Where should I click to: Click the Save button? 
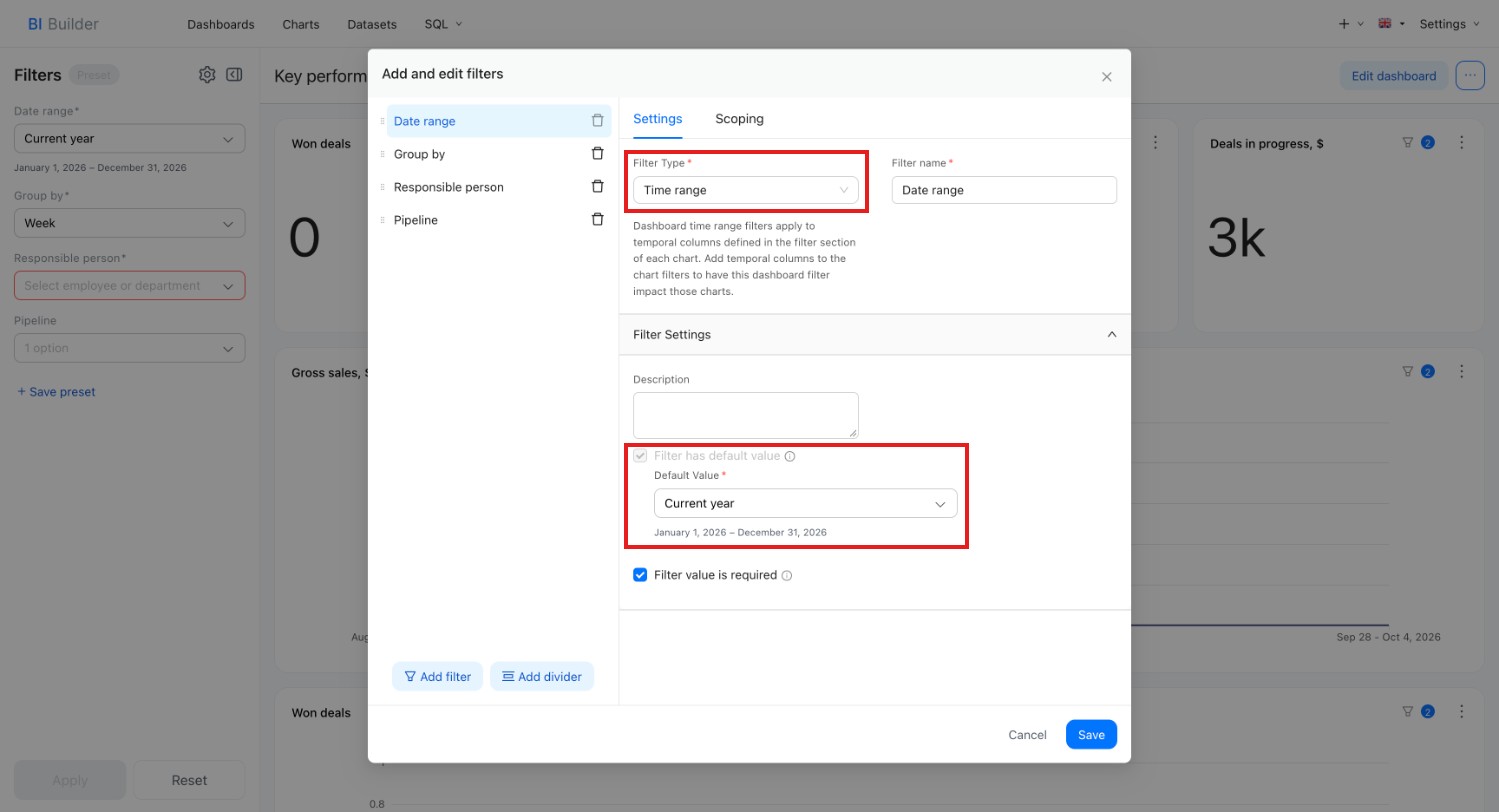click(x=1091, y=735)
